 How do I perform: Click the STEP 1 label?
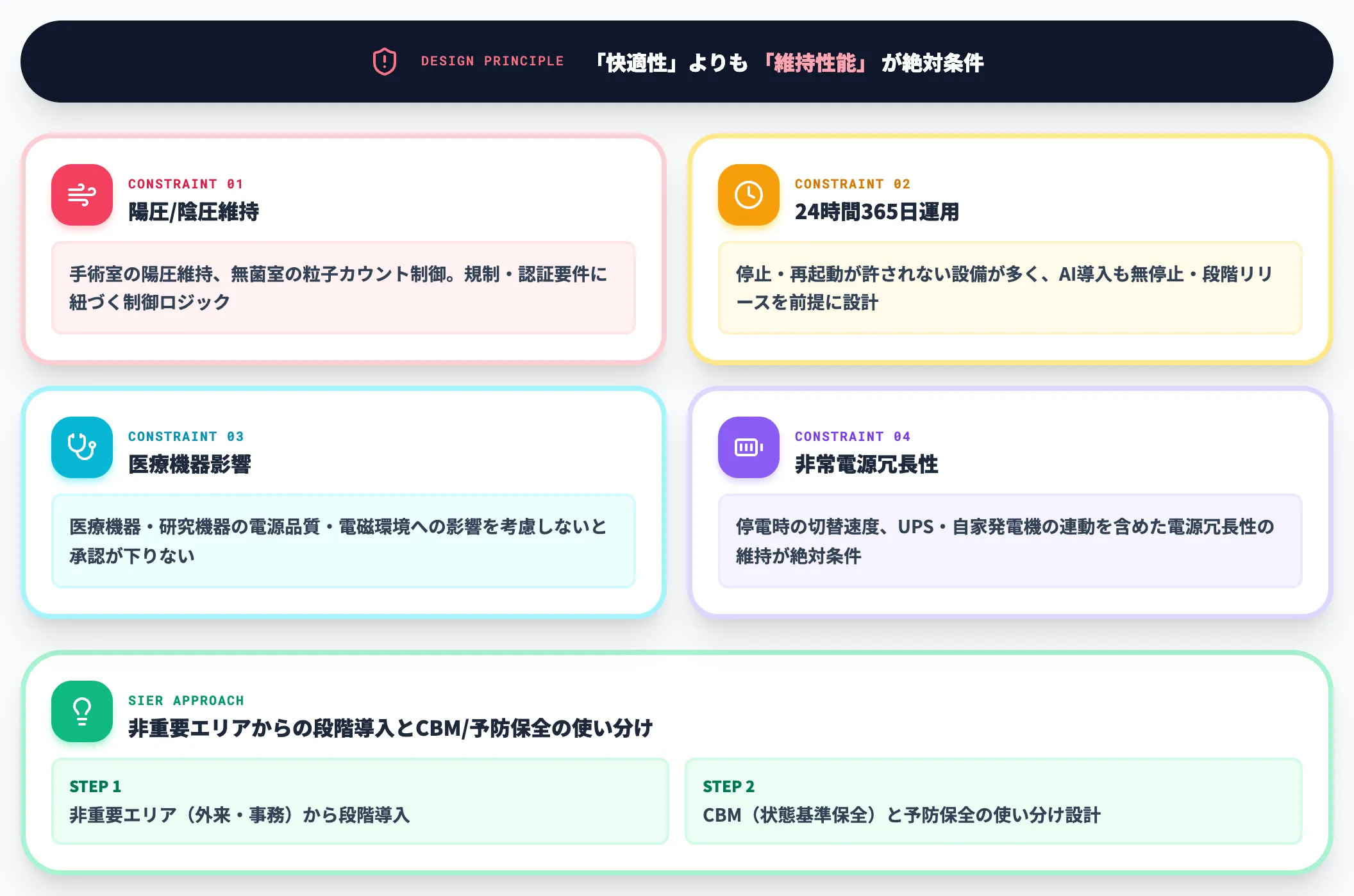point(95,786)
